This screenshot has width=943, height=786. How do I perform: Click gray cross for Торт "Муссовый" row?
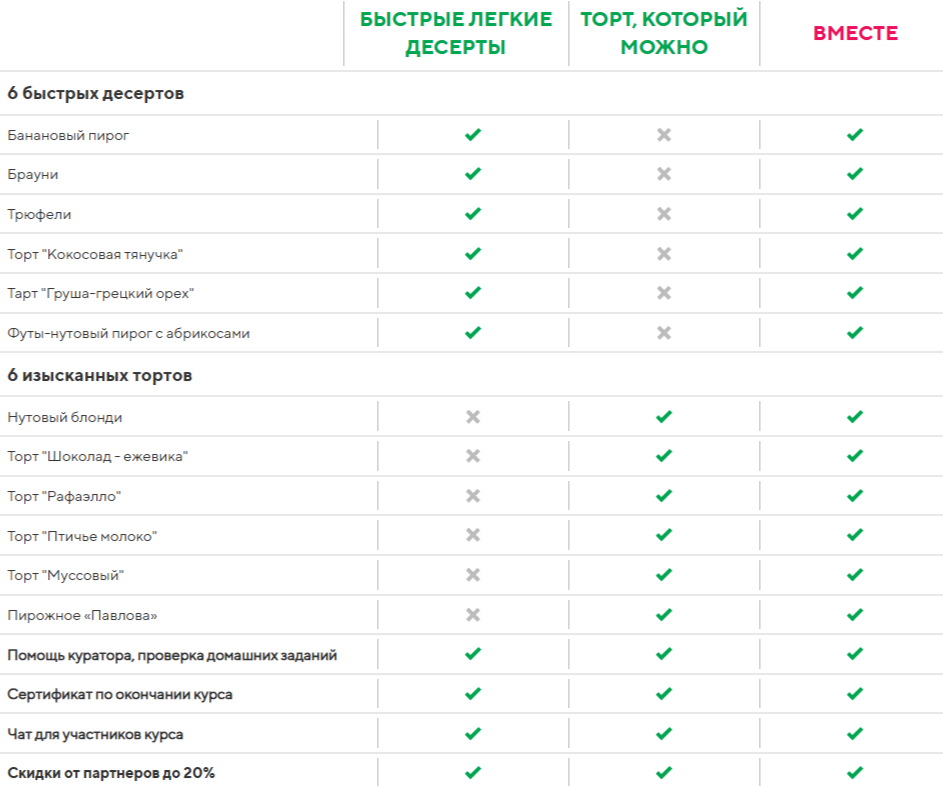(473, 575)
